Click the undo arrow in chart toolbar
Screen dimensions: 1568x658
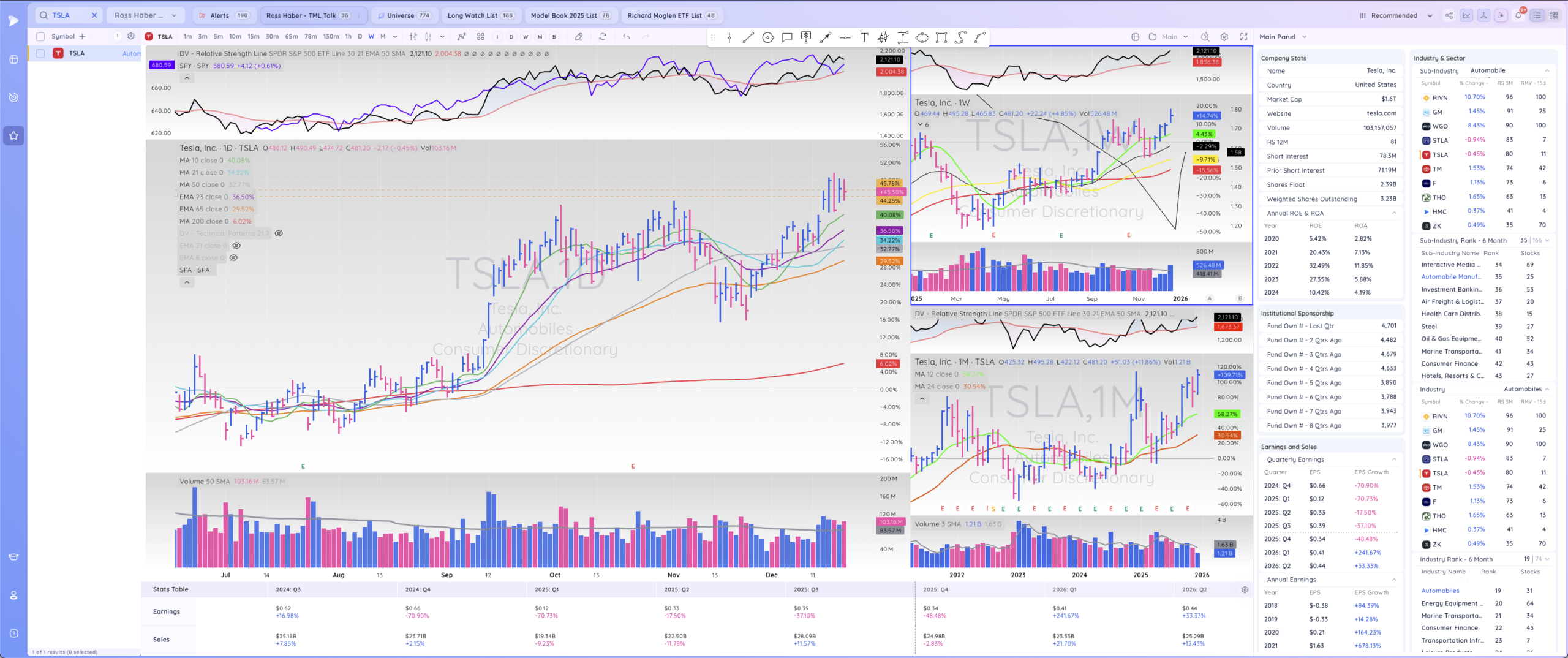tap(626, 37)
